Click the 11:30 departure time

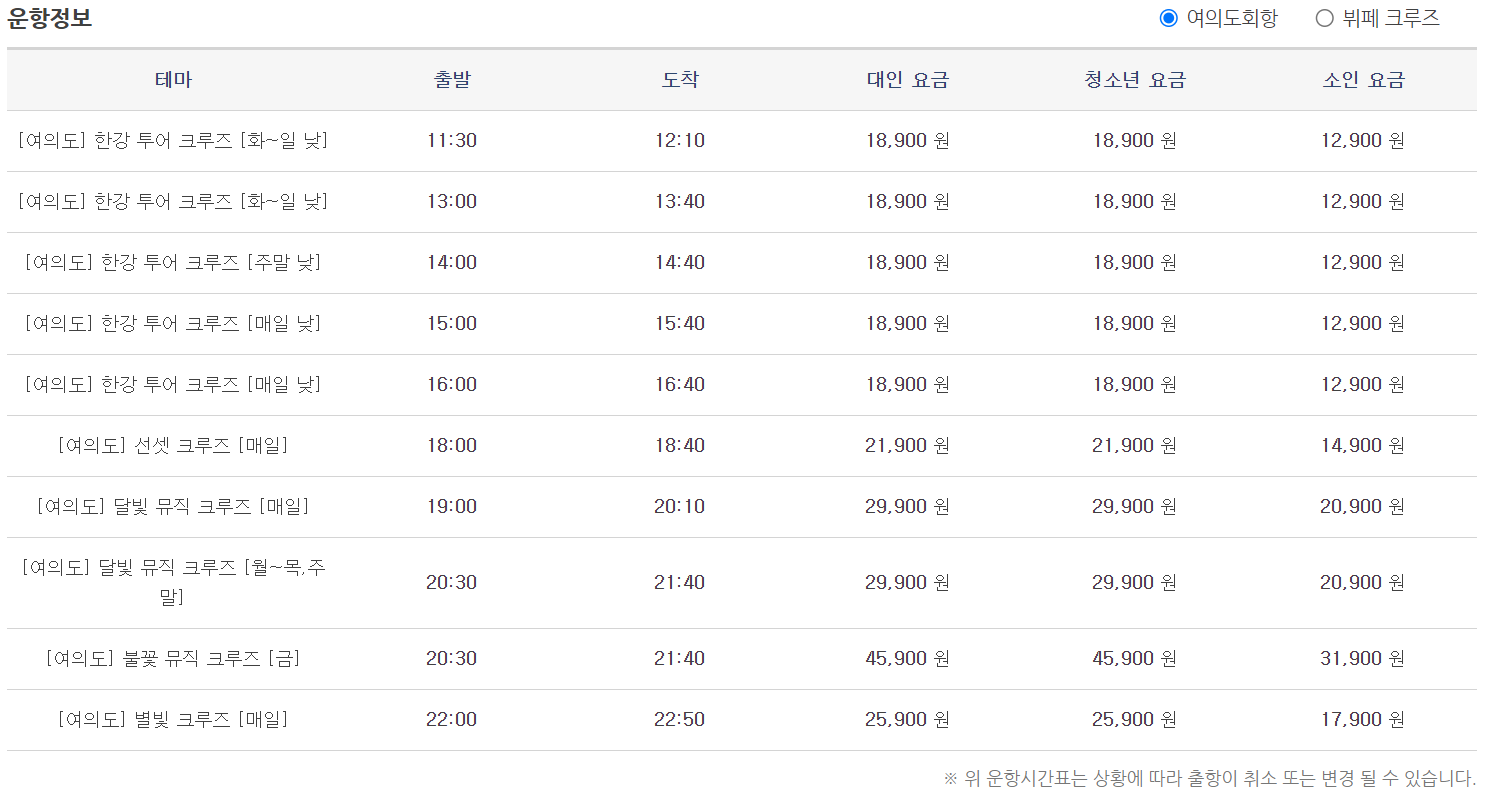click(452, 140)
